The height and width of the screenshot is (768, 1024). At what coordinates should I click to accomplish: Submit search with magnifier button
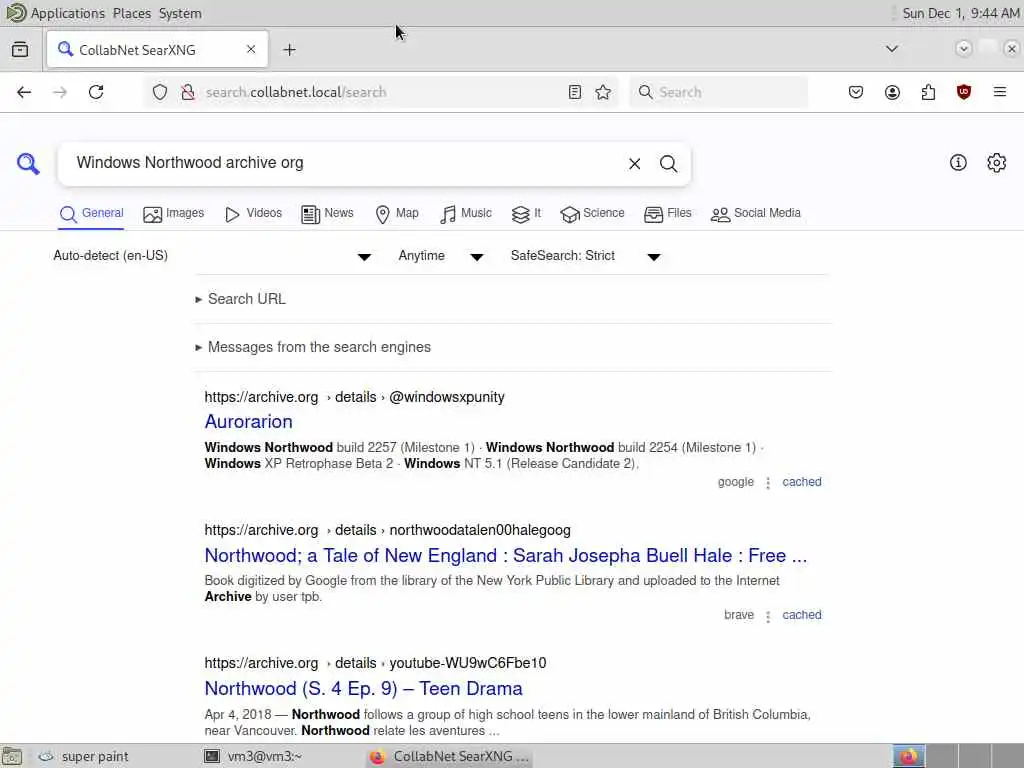(668, 164)
